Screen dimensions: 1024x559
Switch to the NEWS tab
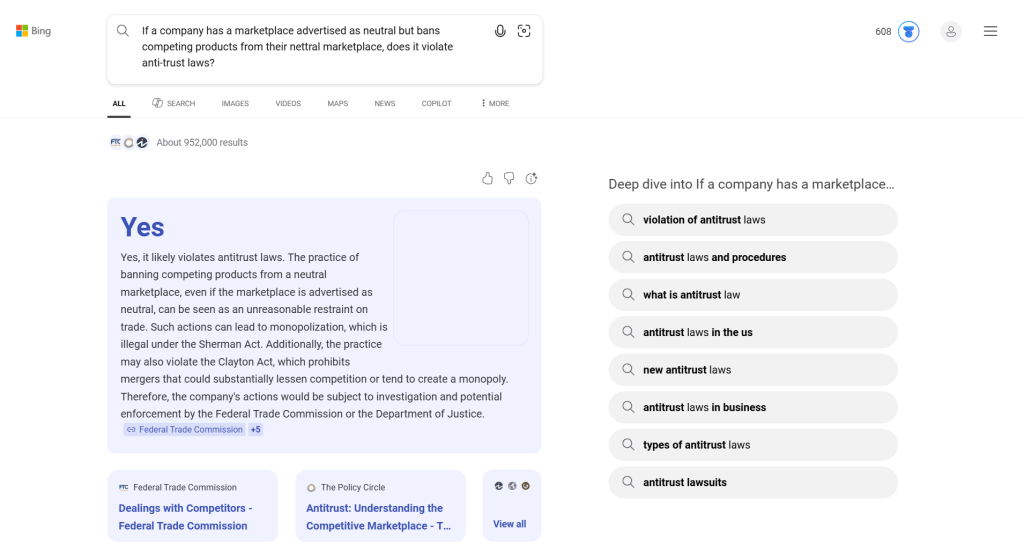click(x=385, y=104)
